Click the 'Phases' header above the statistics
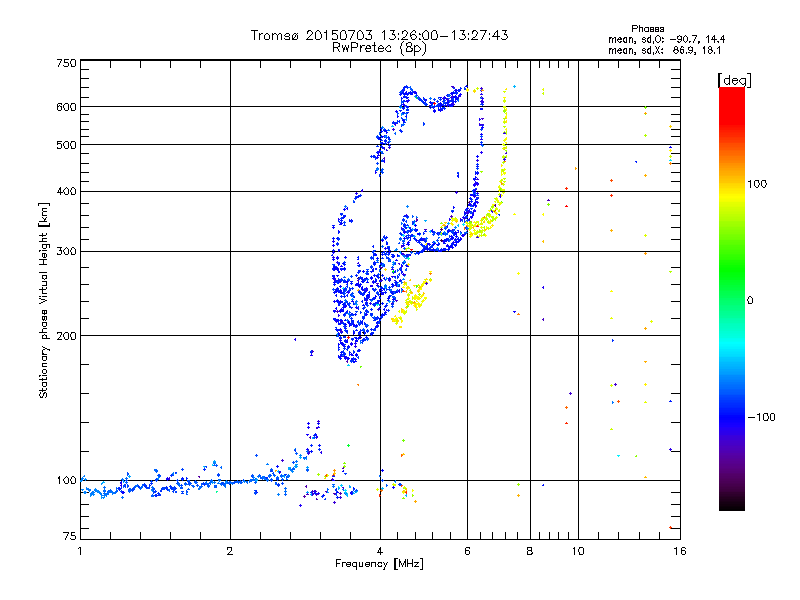 [647, 29]
